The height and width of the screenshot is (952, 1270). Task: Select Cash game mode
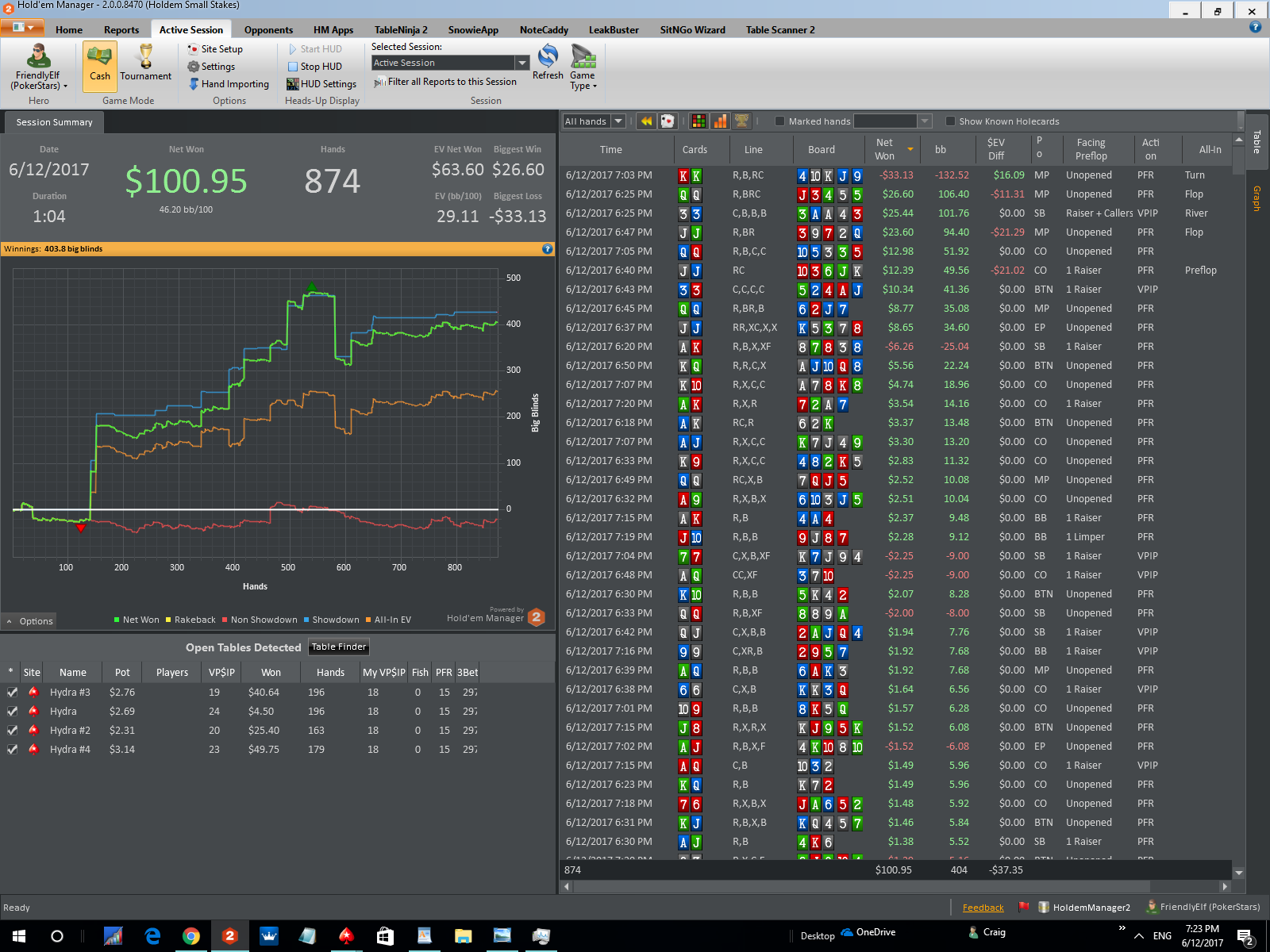(x=100, y=65)
